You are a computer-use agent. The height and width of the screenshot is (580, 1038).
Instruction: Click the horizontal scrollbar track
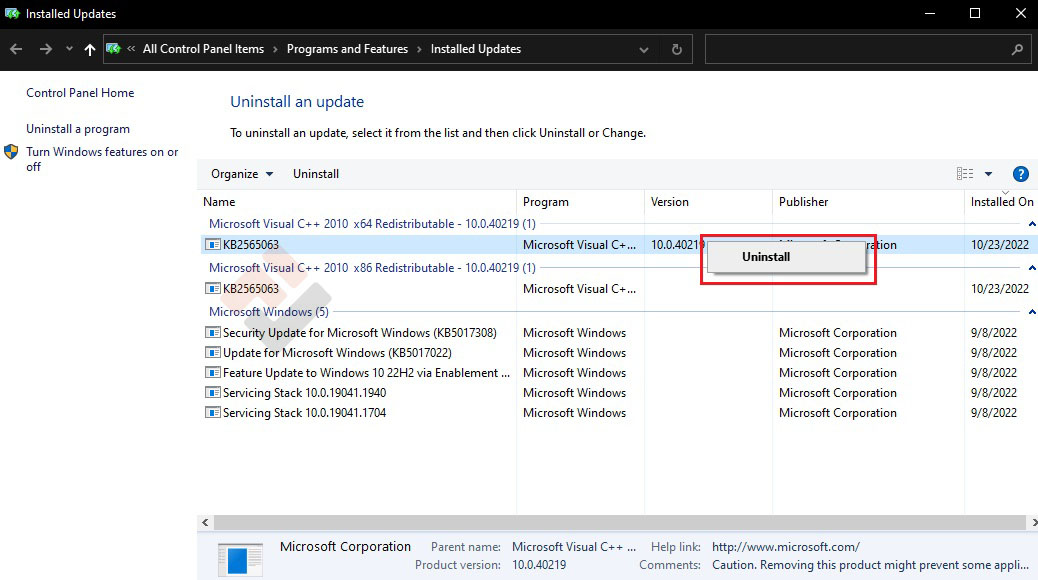(600, 522)
